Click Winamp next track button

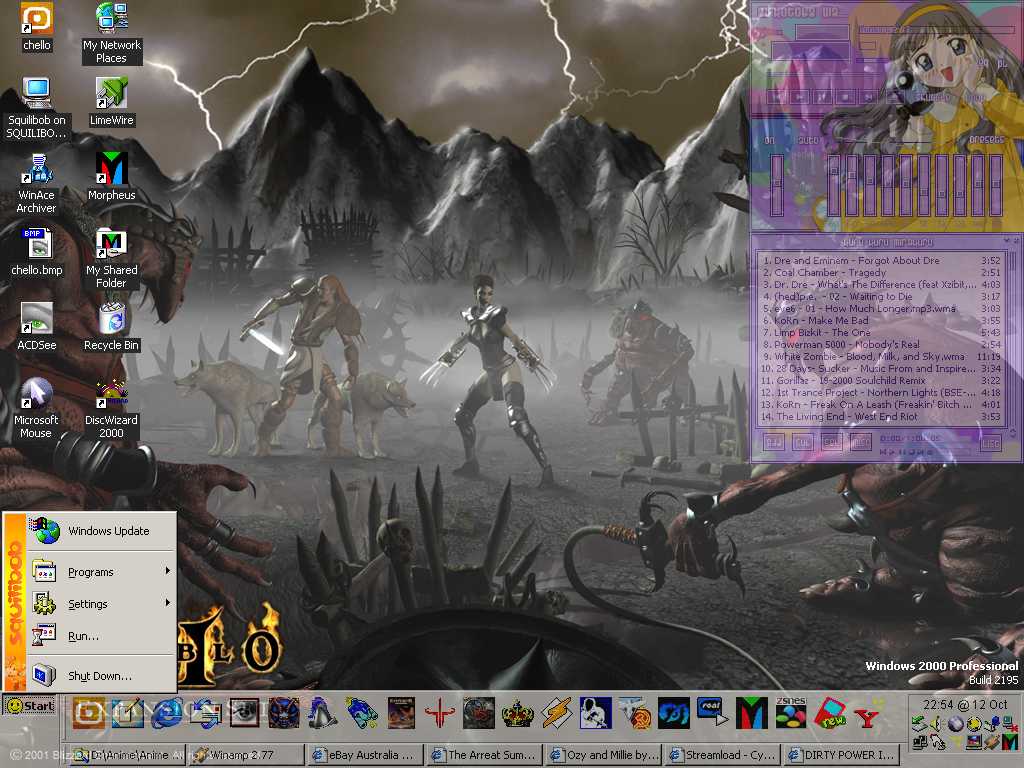click(869, 97)
